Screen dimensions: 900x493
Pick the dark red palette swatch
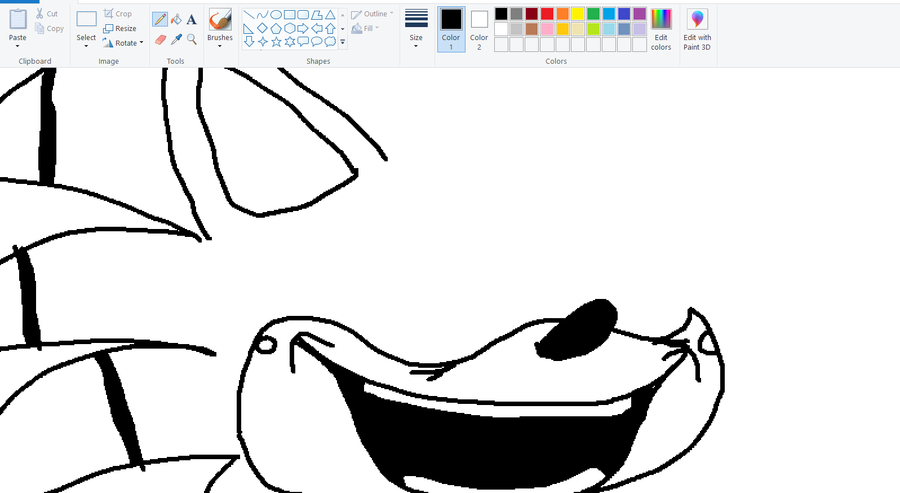click(x=532, y=13)
